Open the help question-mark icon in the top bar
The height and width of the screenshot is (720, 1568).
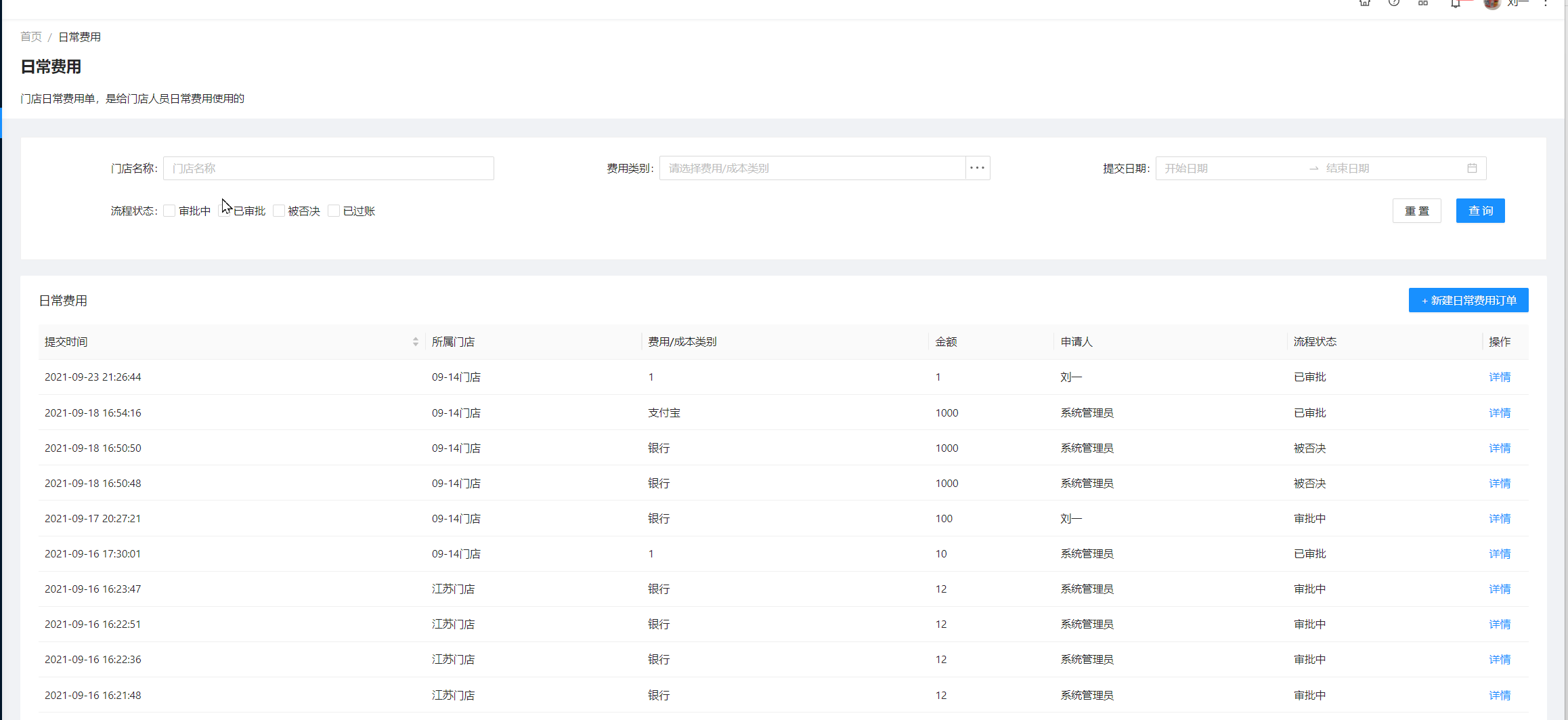coord(1394,3)
